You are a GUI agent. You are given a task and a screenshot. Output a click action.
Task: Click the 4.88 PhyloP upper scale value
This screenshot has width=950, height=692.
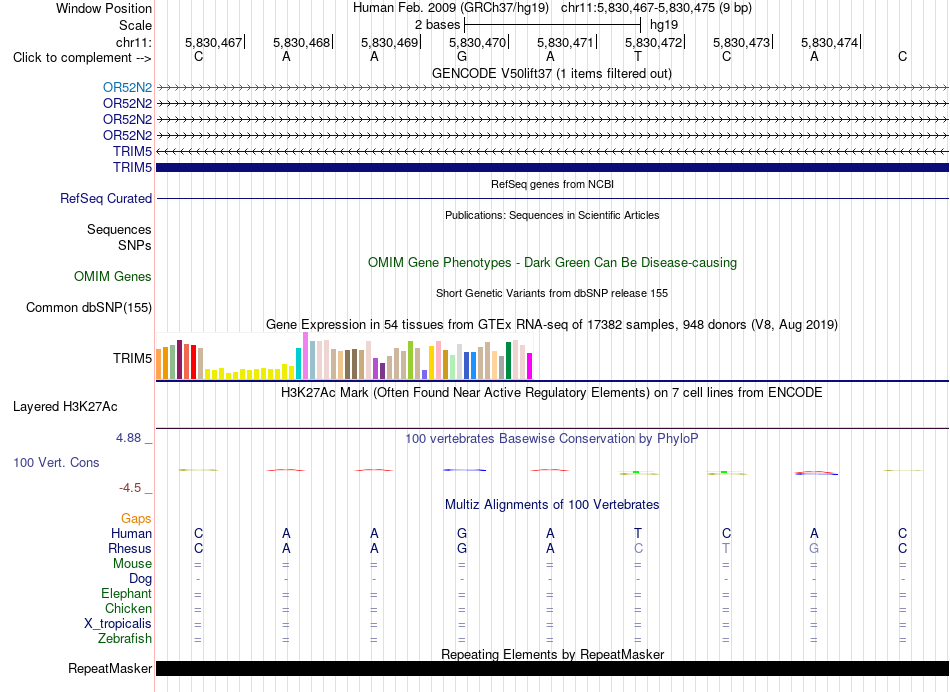point(128,437)
